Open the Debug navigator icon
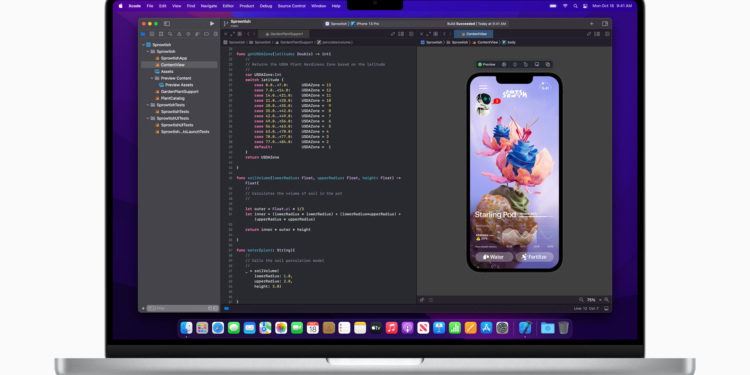The width and height of the screenshot is (750, 375). pos(197,34)
